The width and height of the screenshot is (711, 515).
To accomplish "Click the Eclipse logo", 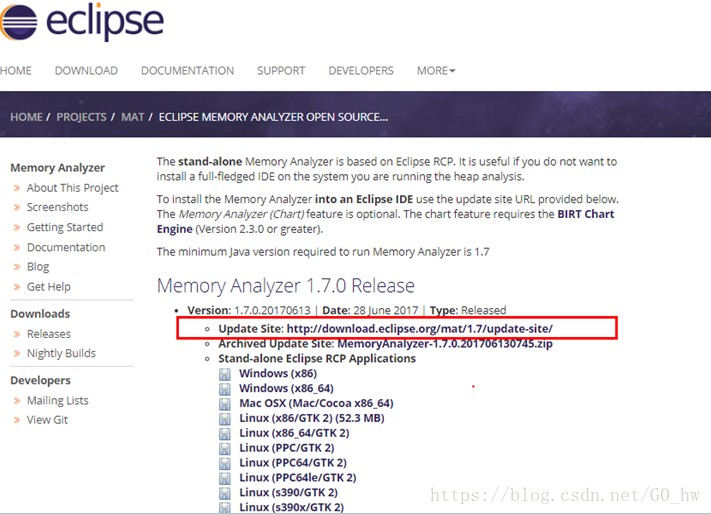I will (82, 22).
